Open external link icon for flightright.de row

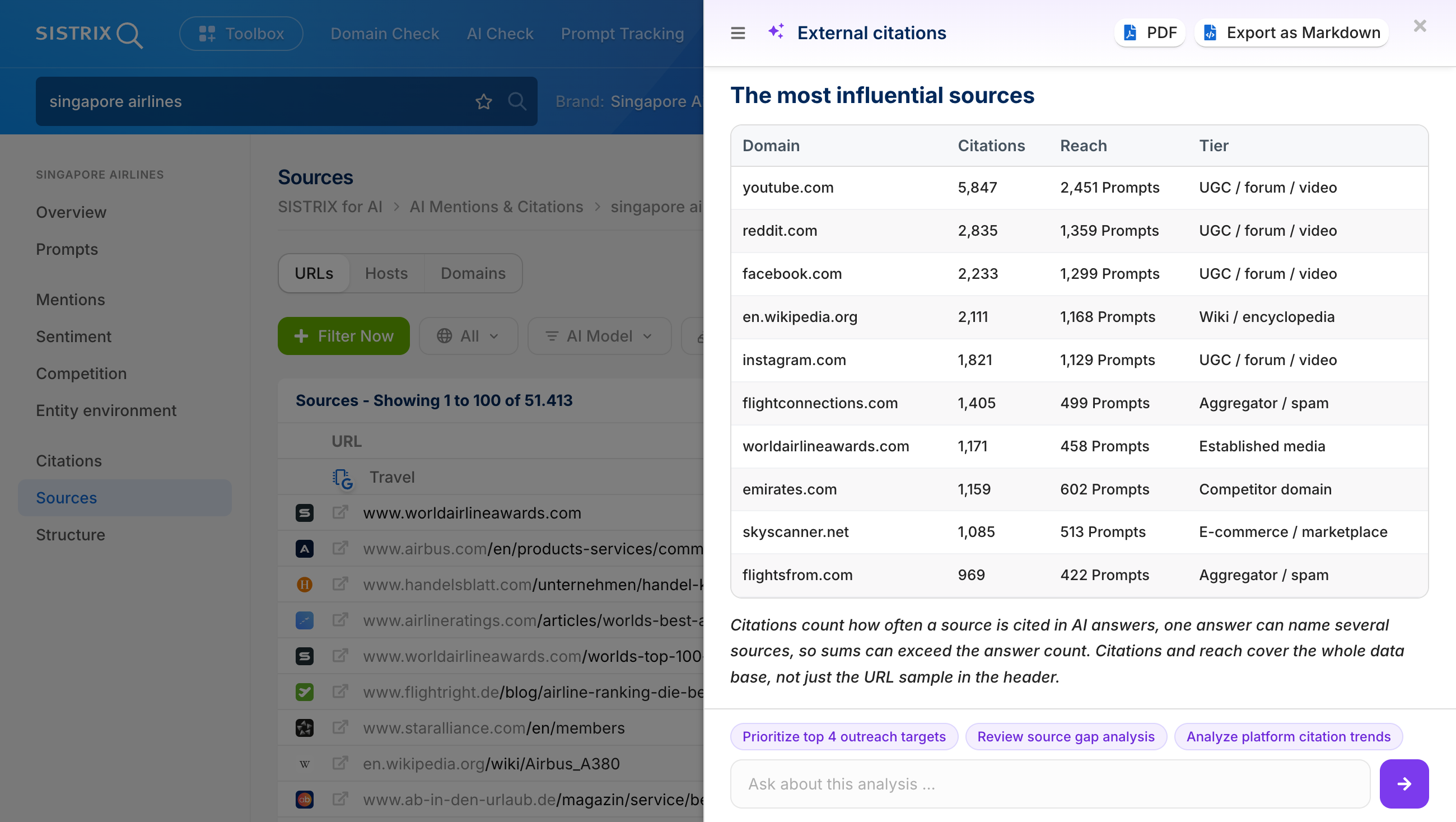pos(340,691)
